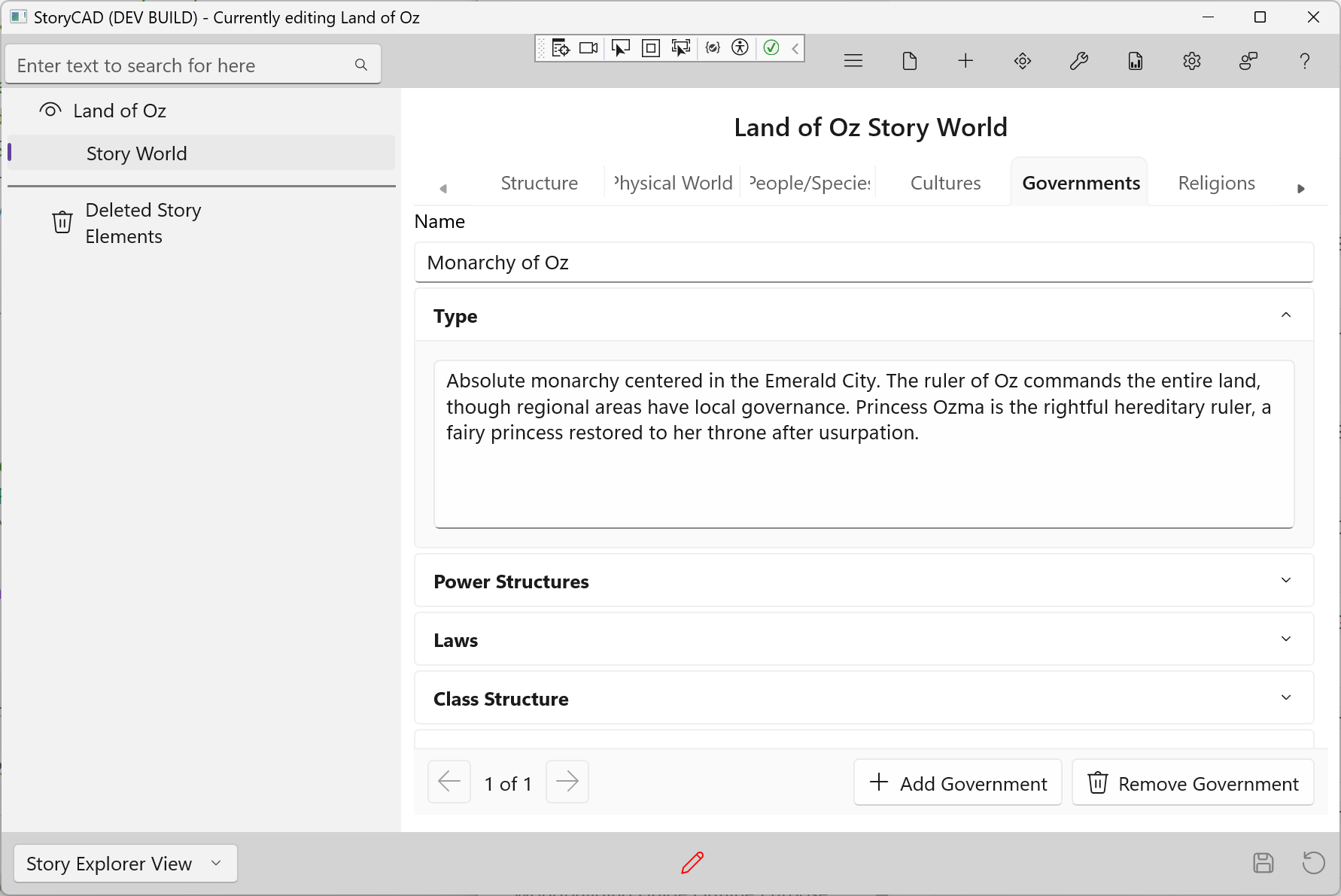This screenshot has height=896, width=1341.
Task: Click the Name field containing Monarchy of Oz
Action: click(x=863, y=263)
